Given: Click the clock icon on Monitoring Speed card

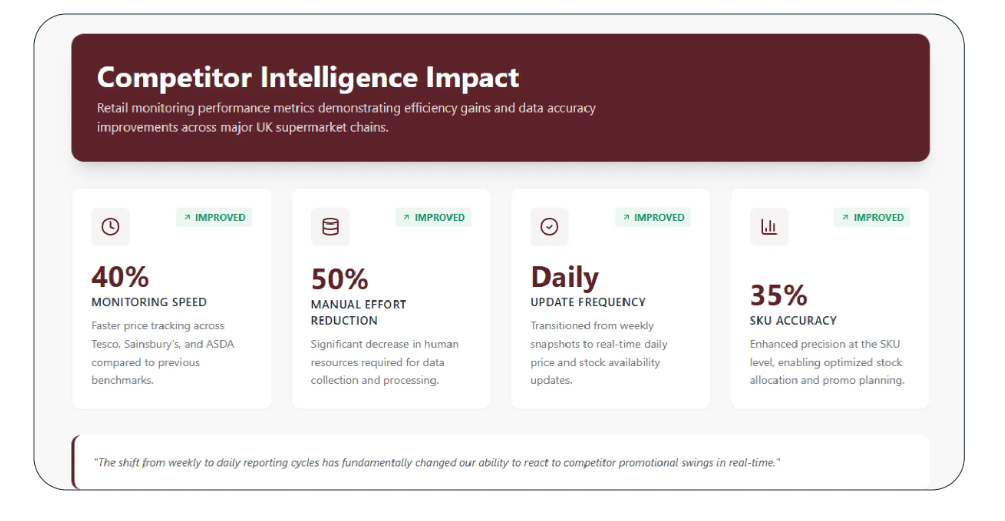Looking at the screenshot, I should pyautogui.click(x=110, y=227).
